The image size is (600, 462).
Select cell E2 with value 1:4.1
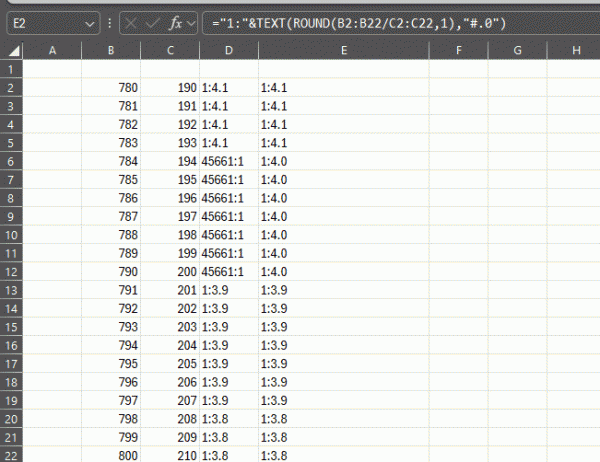pyautogui.click(x=342, y=88)
